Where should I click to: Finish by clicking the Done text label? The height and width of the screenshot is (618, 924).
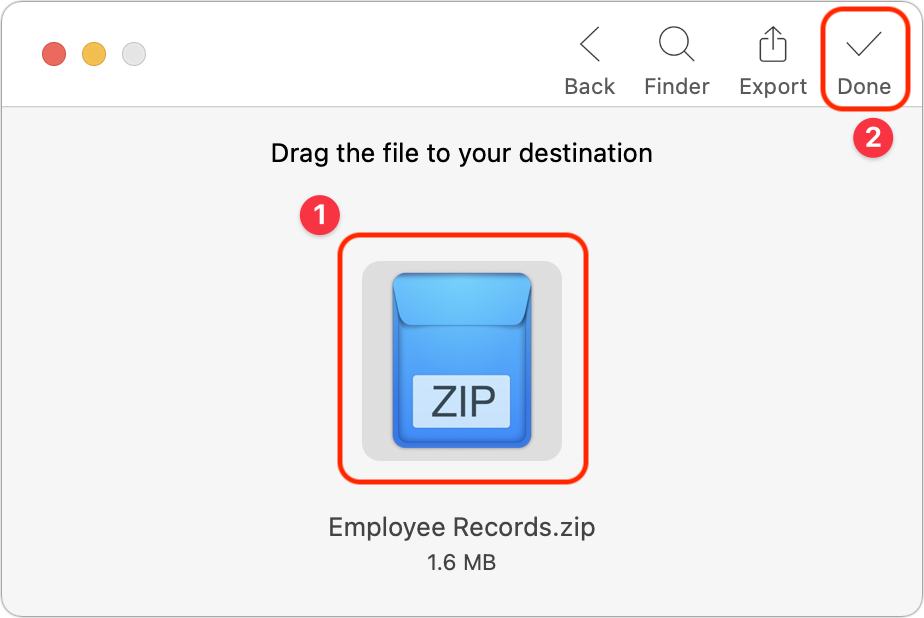[864, 87]
